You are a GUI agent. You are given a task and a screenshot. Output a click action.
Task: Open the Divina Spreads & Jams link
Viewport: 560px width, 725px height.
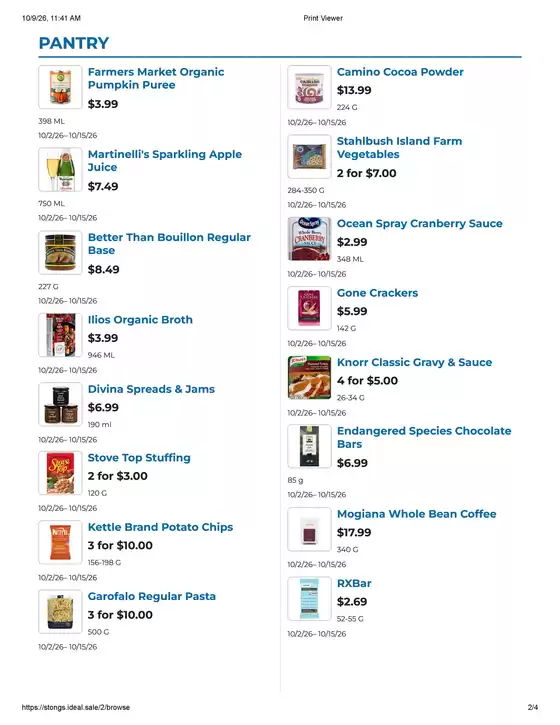(x=151, y=389)
